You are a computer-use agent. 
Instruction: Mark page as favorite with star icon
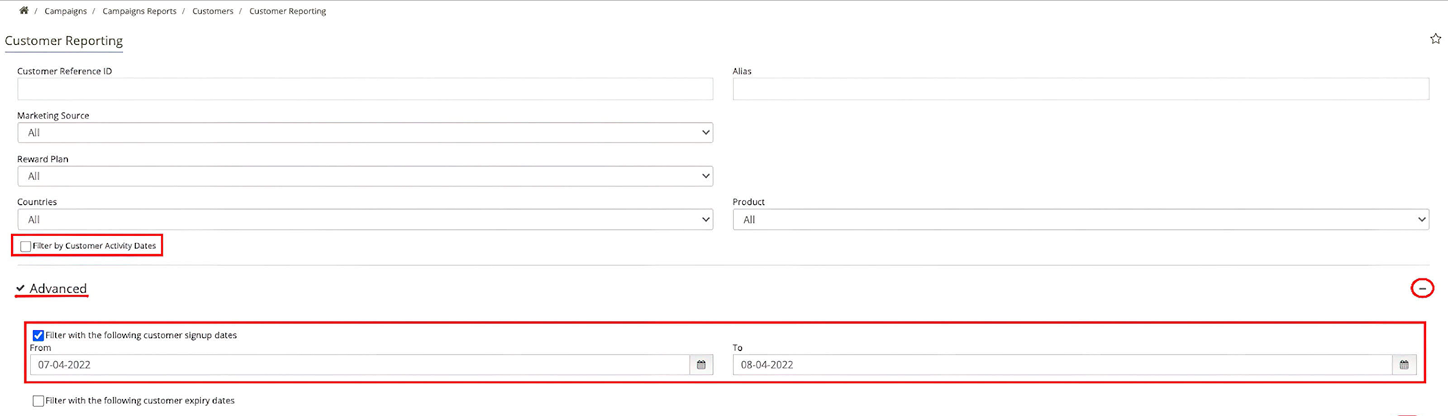click(1436, 40)
